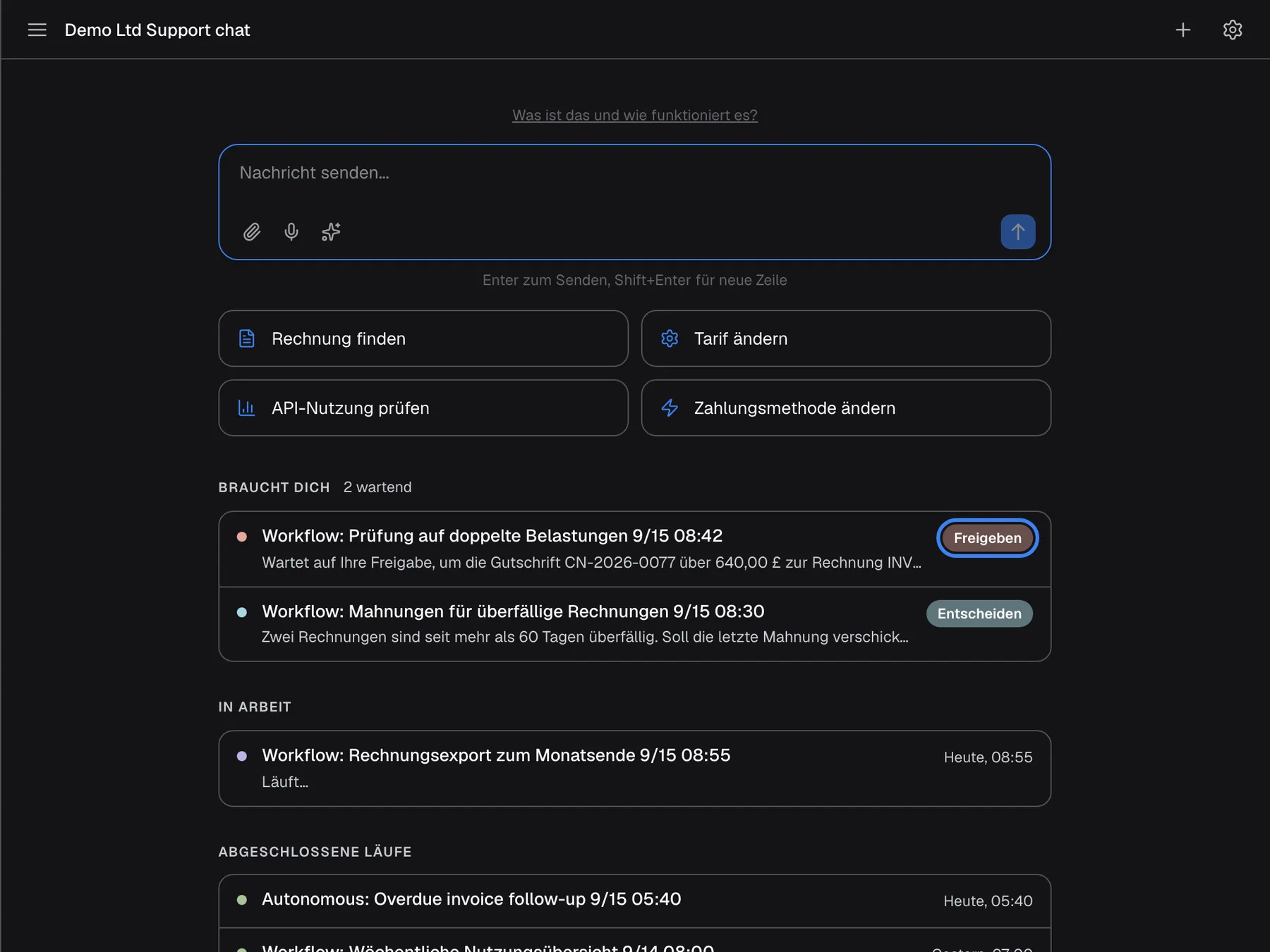1270x952 pixels.
Task: Click the 'Läuft…' status text
Action: pyautogui.click(x=285, y=782)
